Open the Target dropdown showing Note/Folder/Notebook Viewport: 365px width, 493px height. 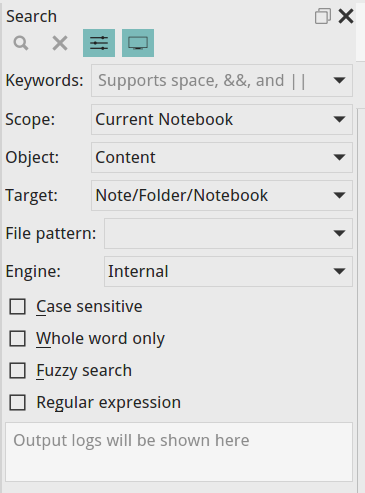(x=222, y=195)
